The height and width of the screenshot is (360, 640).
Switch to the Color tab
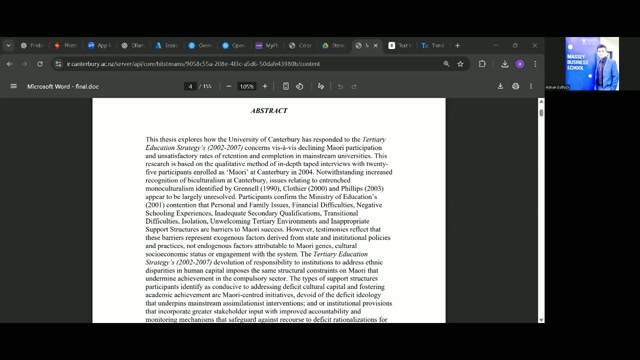(300, 45)
